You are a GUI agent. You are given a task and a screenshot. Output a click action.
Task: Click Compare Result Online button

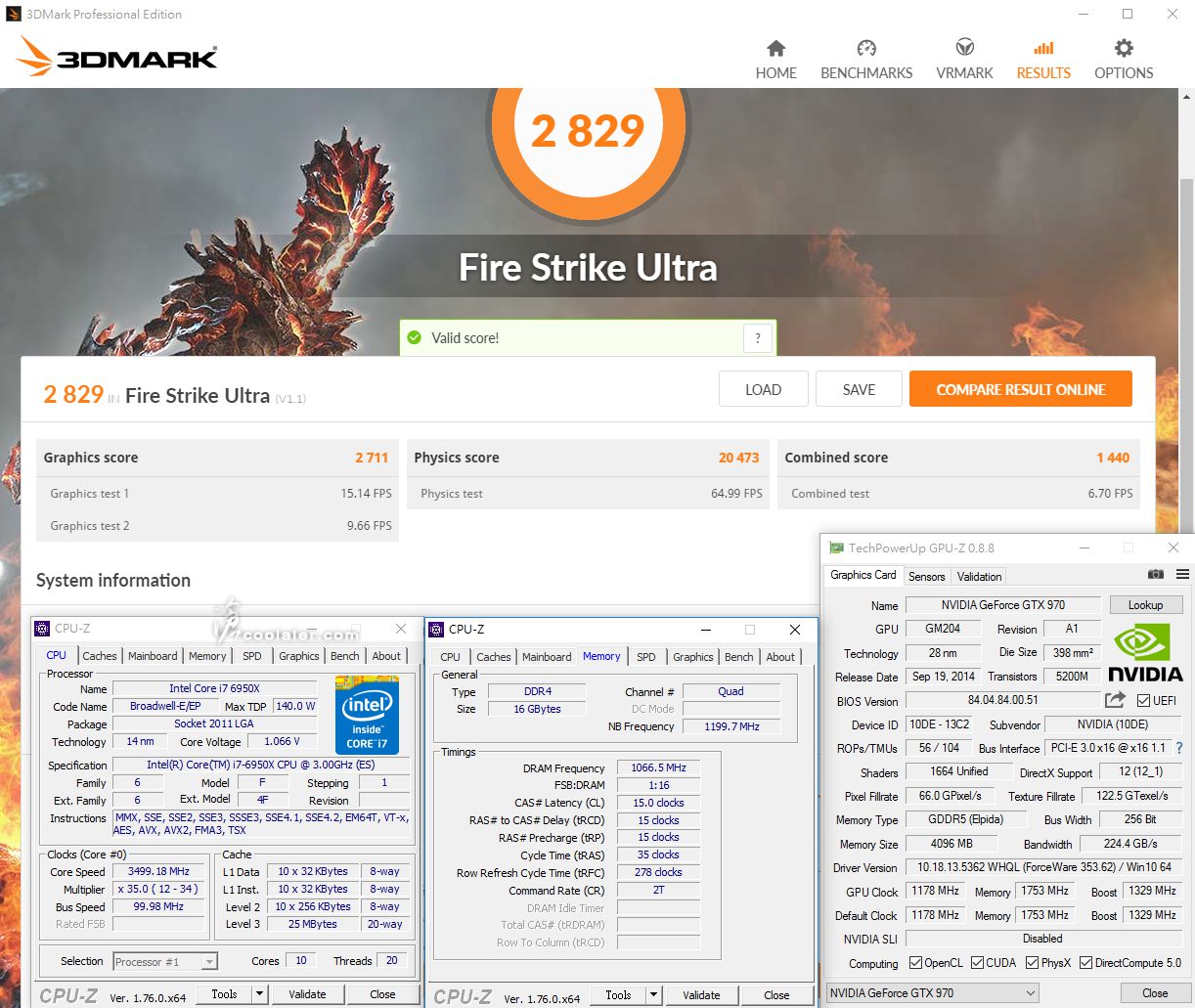1020,389
